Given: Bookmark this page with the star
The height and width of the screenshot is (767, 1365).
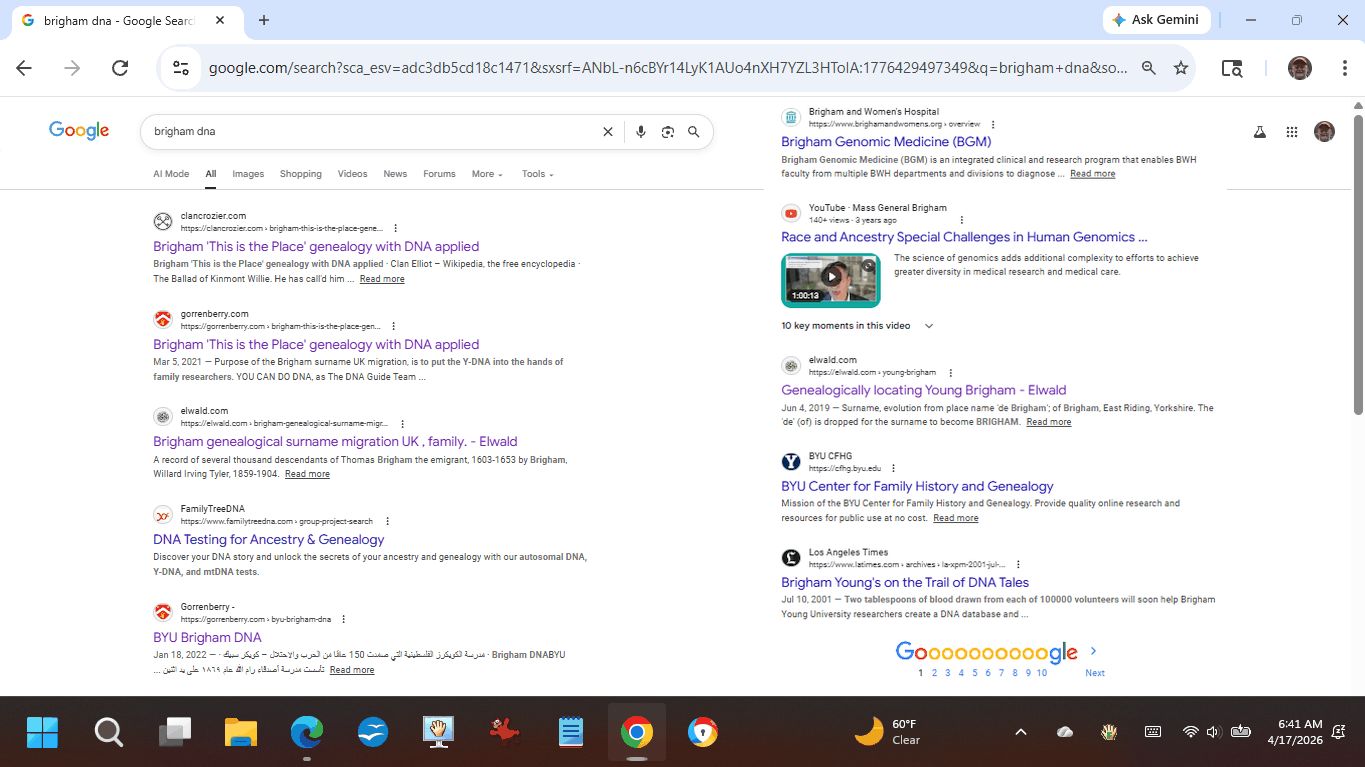Looking at the screenshot, I should click(1181, 68).
